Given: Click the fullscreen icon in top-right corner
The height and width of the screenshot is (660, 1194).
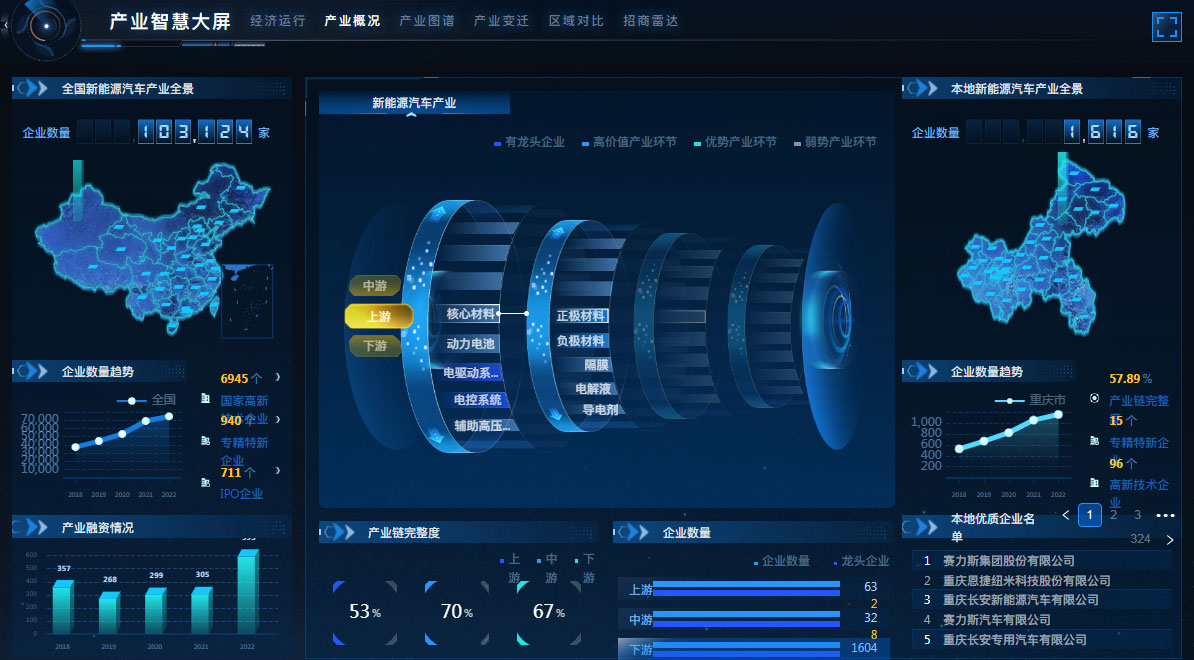Looking at the screenshot, I should (1166, 26).
